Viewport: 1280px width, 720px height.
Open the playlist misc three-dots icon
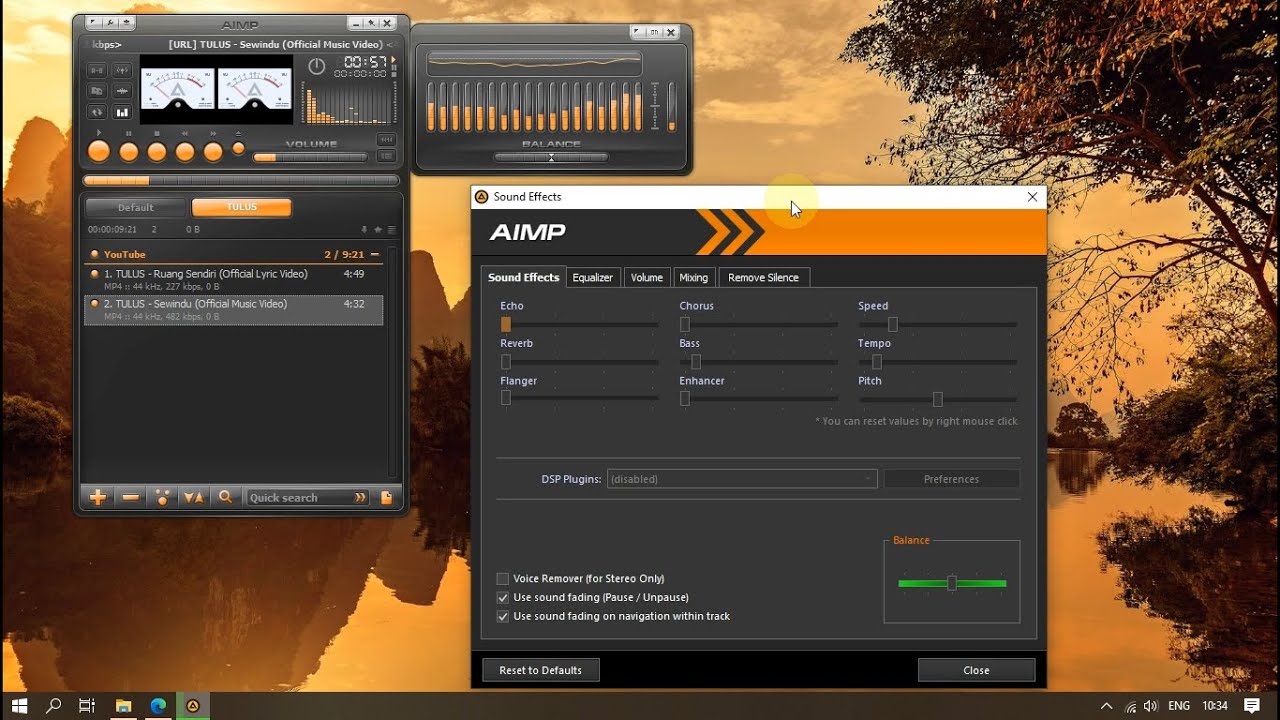click(161, 497)
